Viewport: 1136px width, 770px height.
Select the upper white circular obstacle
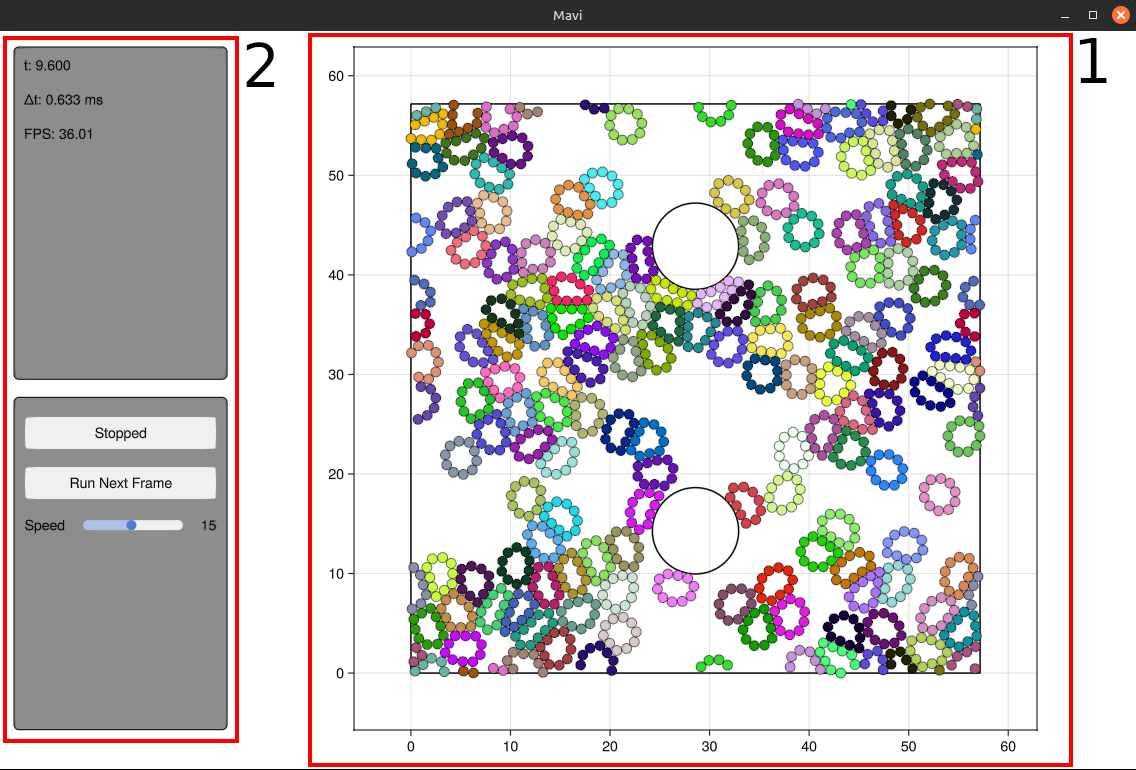coord(695,246)
